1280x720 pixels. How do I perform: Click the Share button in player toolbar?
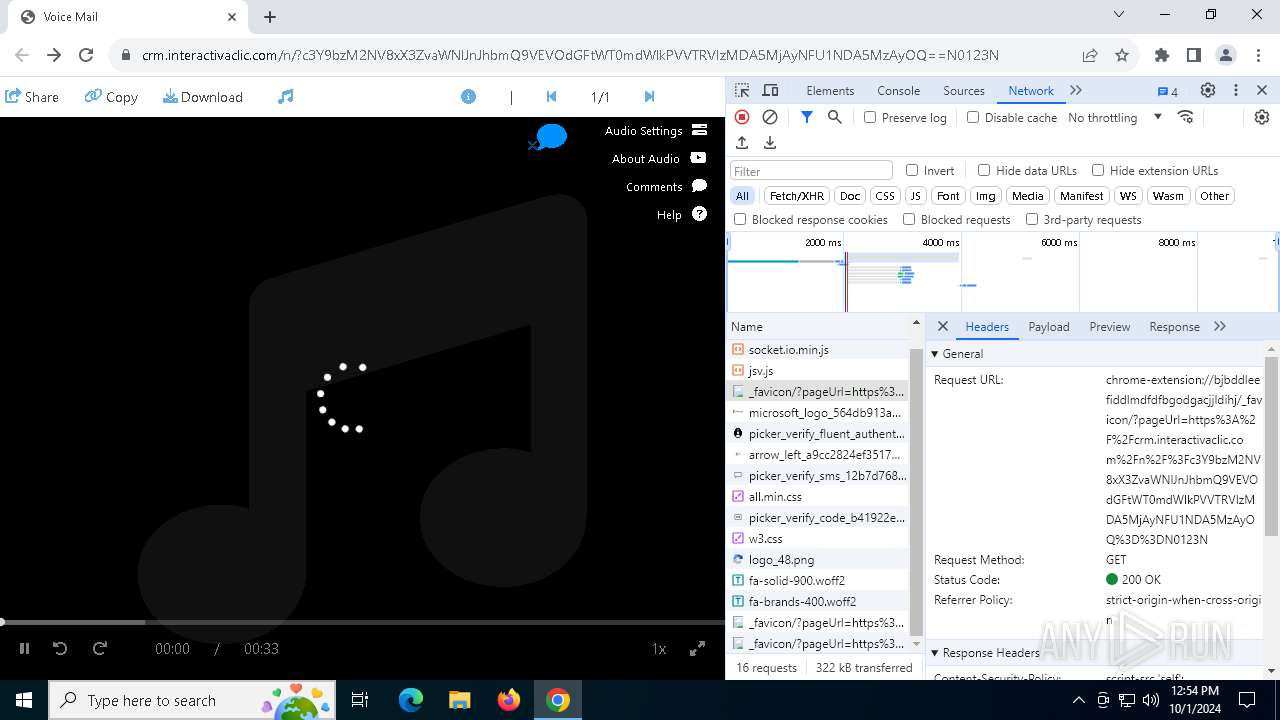pyautogui.click(x=32, y=97)
